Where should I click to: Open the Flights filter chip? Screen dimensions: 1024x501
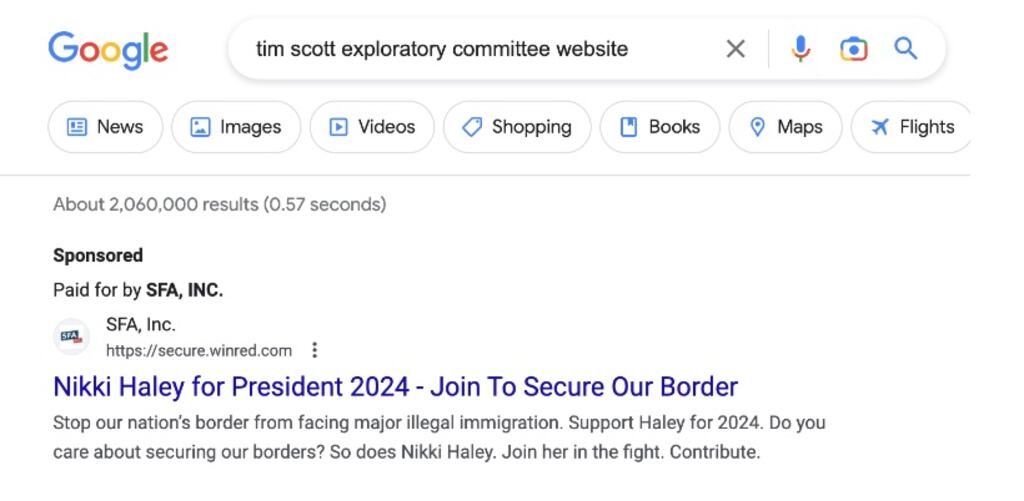click(x=912, y=127)
